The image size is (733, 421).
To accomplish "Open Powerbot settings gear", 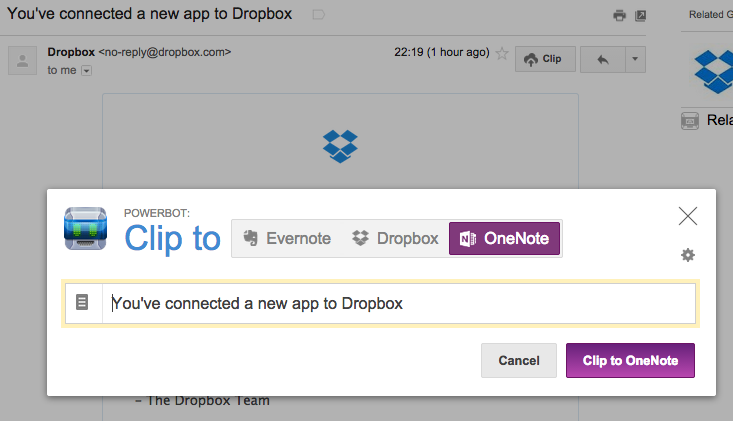I will [x=688, y=255].
